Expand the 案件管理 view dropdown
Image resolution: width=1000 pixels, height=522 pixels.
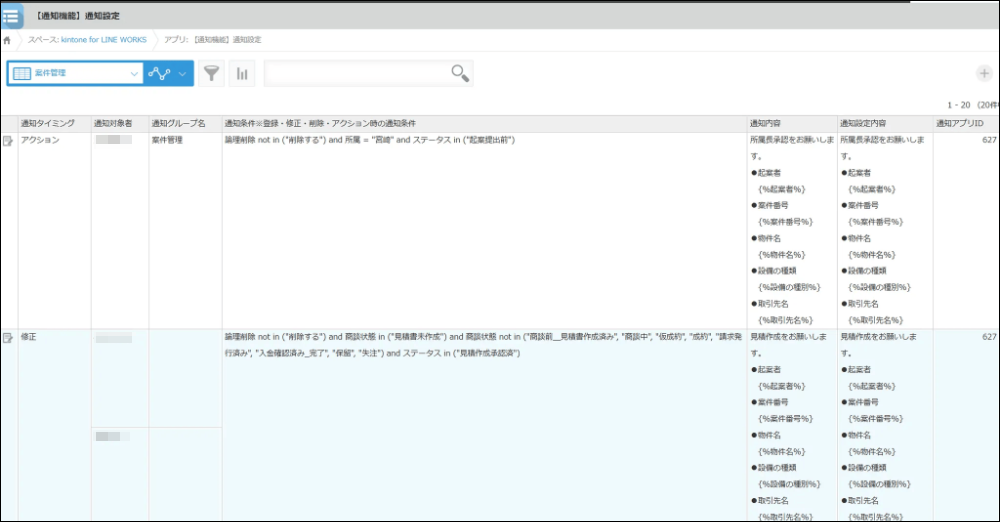tap(135, 73)
